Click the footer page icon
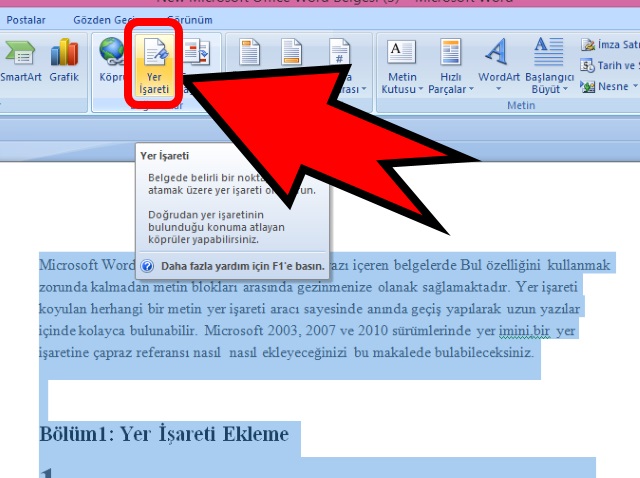The width and height of the screenshot is (640, 478). (x=291, y=52)
